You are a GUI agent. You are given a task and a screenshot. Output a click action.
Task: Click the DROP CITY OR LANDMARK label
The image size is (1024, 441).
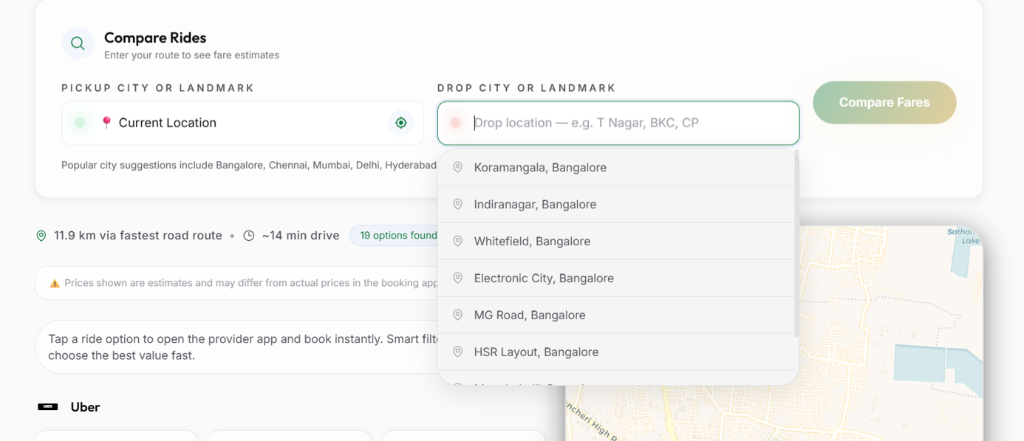526,88
